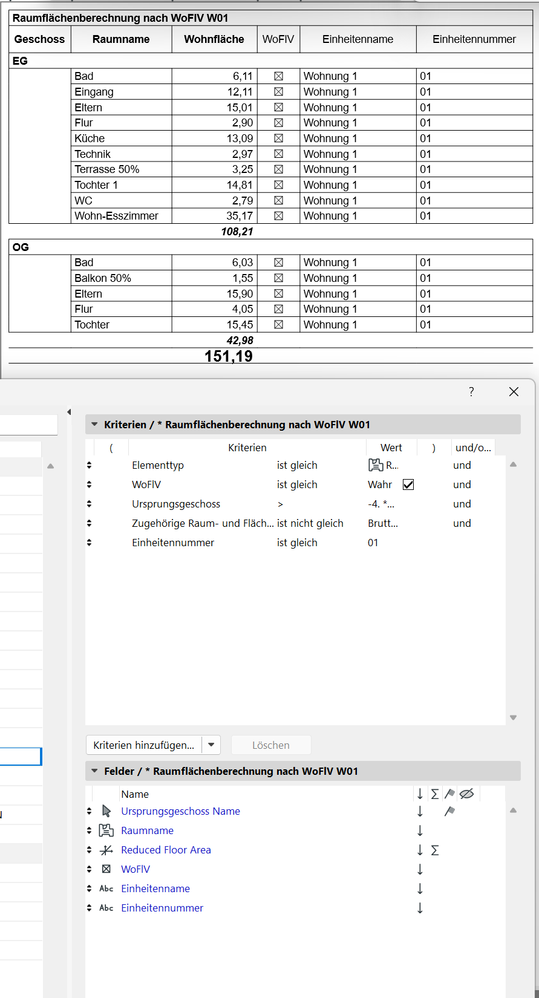Click the OG group heading
Screen dimensions: 539x998
(20, 247)
